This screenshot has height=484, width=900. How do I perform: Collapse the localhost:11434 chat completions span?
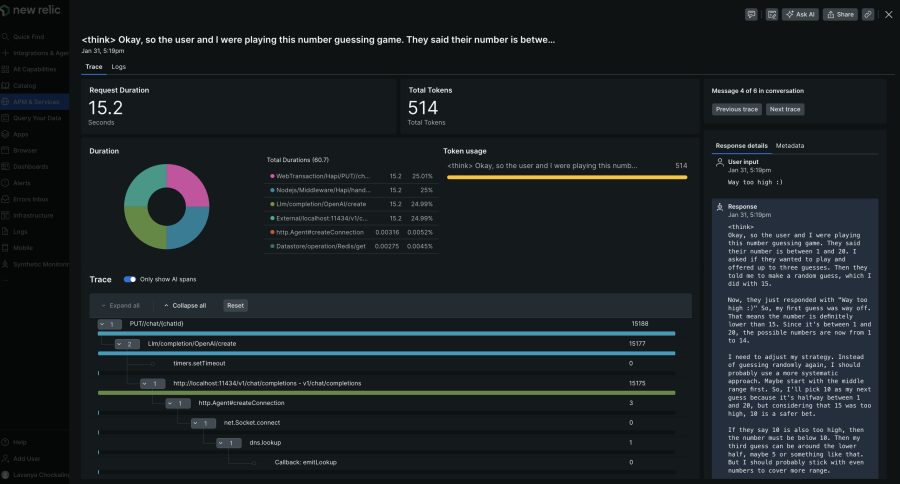pyautogui.click(x=152, y=384)
